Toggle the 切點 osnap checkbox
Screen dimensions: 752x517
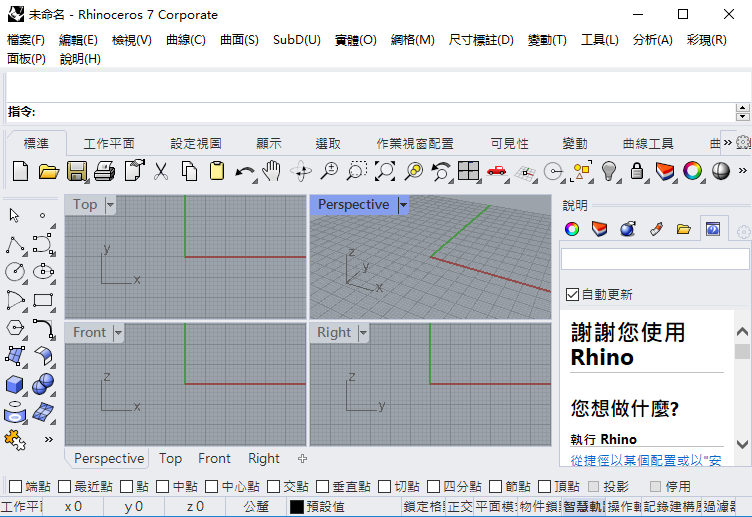tap(384, 487)
